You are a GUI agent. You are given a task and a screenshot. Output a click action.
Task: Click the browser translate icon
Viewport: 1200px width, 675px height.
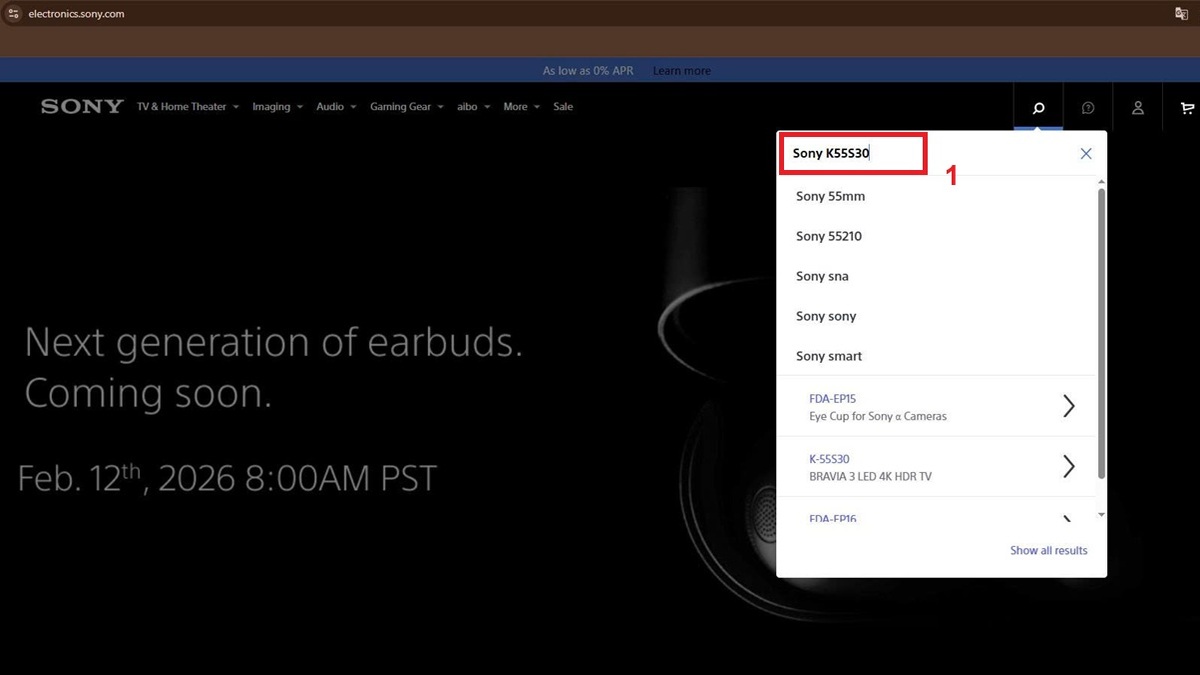click(1181, 14)
